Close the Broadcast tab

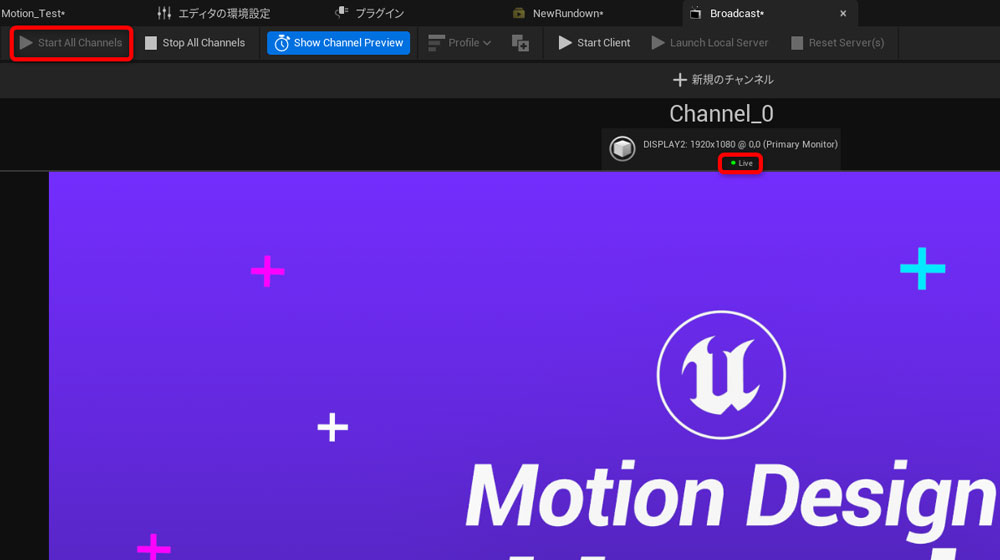coord(843,13)
